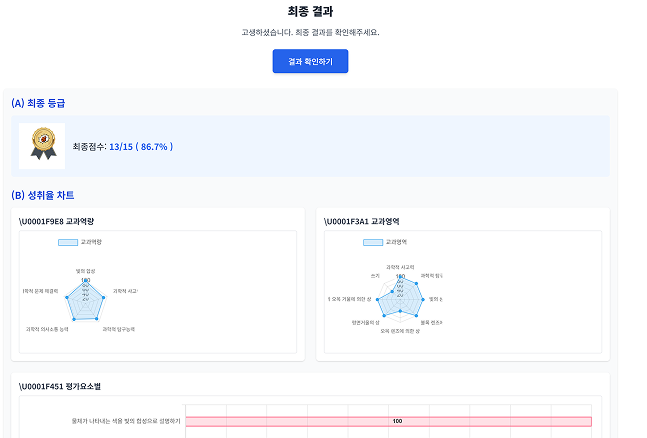Viewport: 647px width, 438px height.
Task: Click the 결과 확인하기 button
Action: pos(310,61)
